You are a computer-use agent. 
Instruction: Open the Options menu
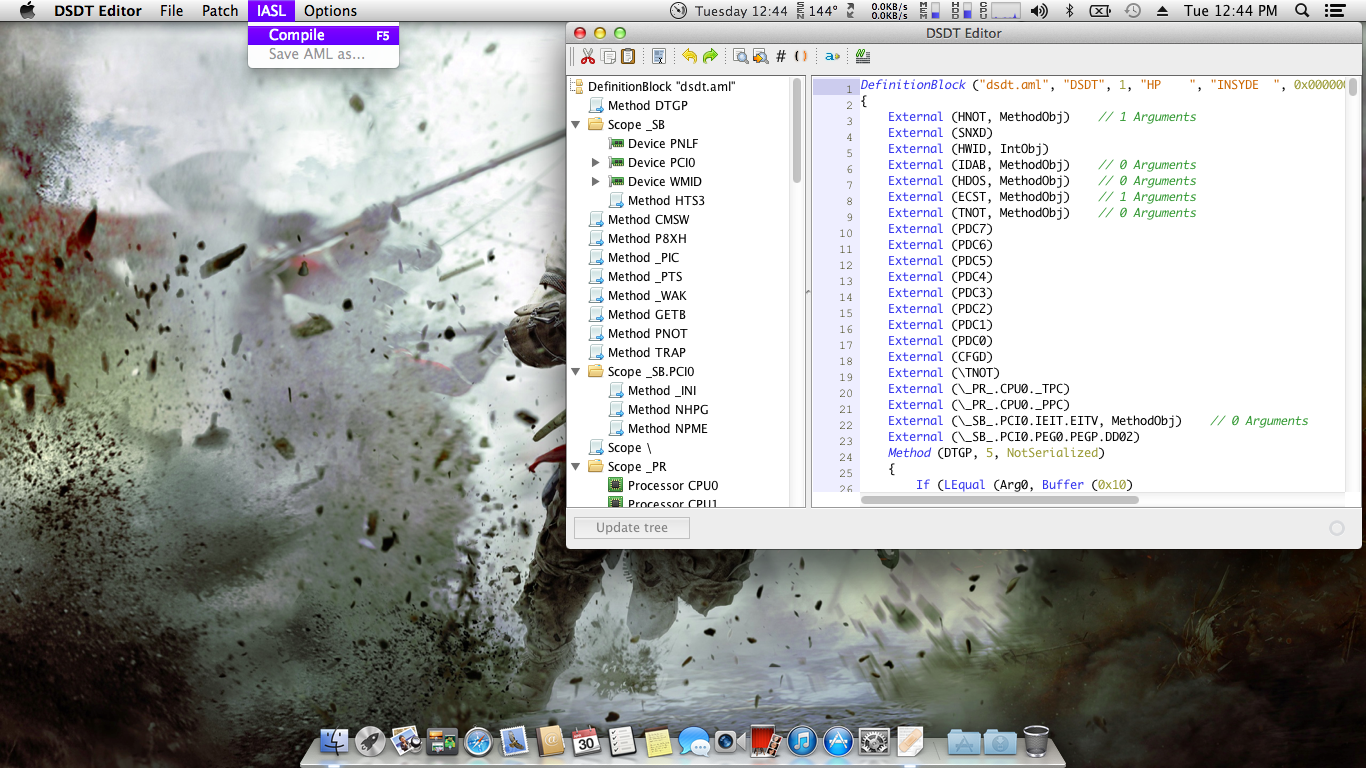330,11
